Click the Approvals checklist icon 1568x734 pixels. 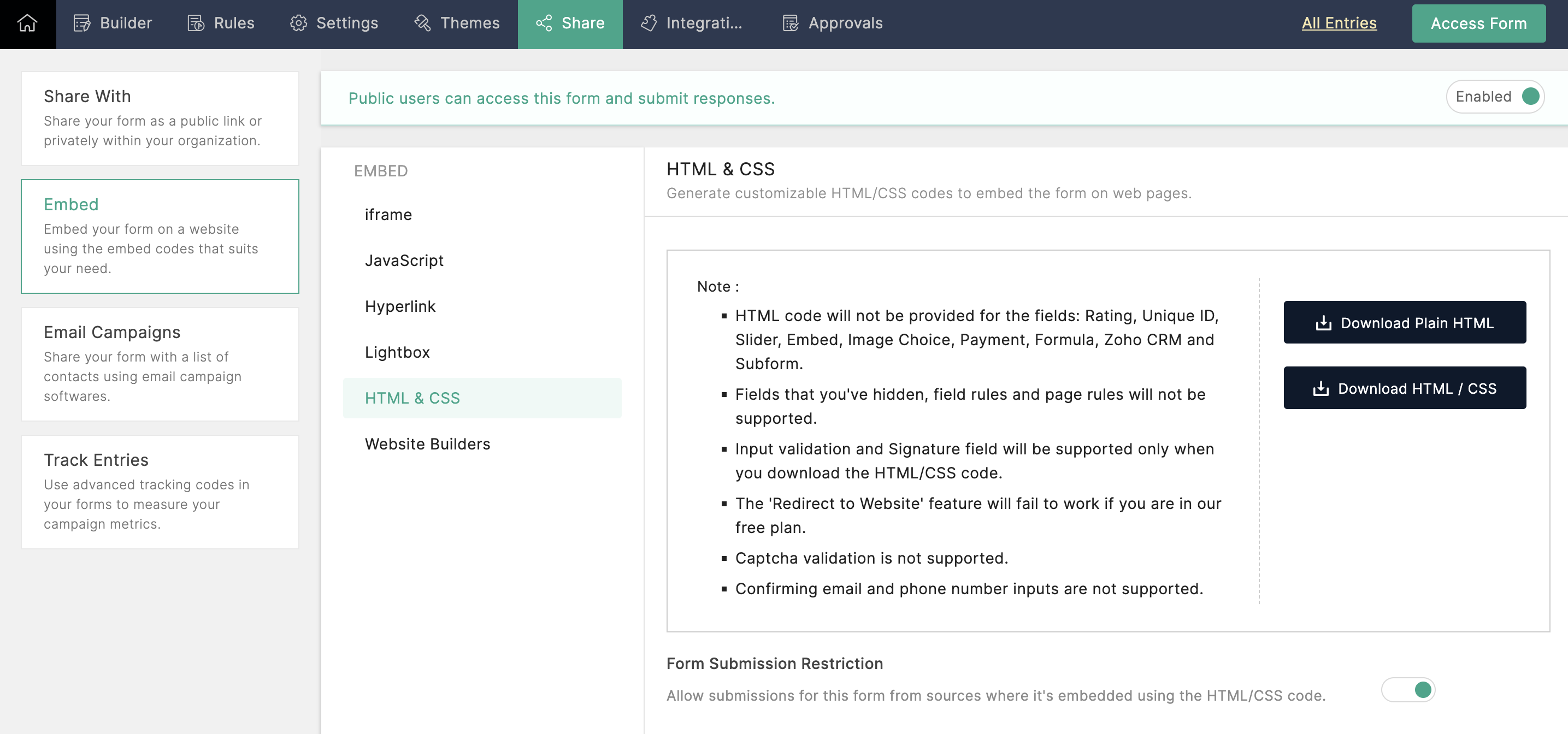pos(790,23)
